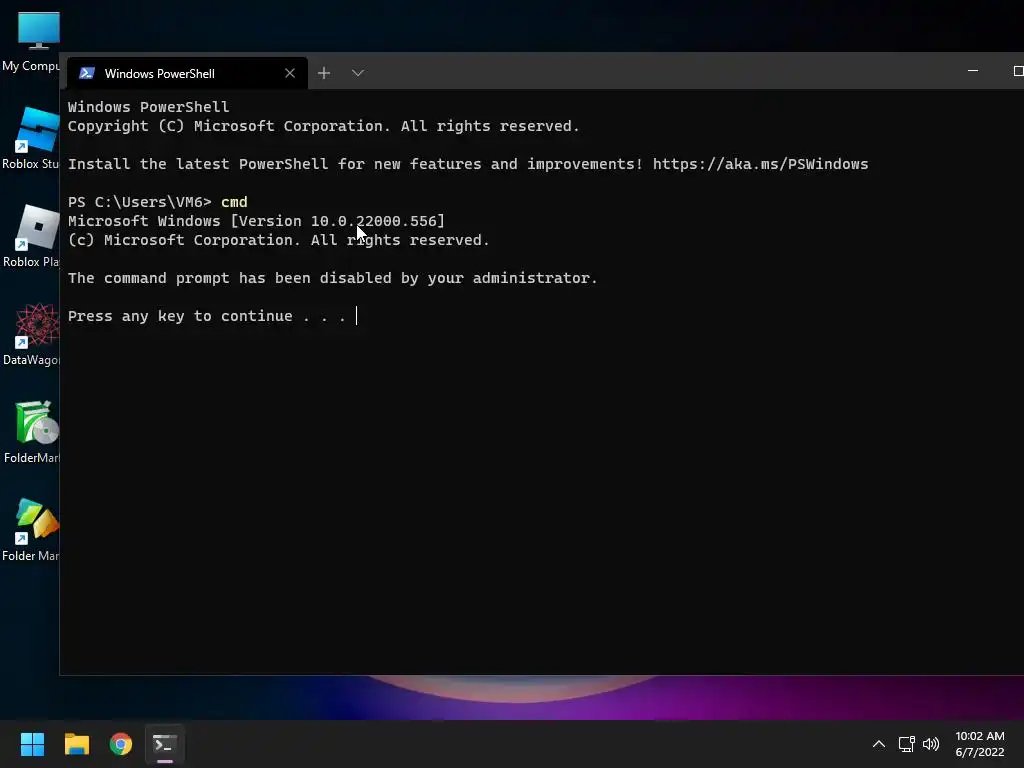This screenshot has width=1024, height=768.
Task: Click the 'command prompt has been disabled' message
Action: [332, 278]
